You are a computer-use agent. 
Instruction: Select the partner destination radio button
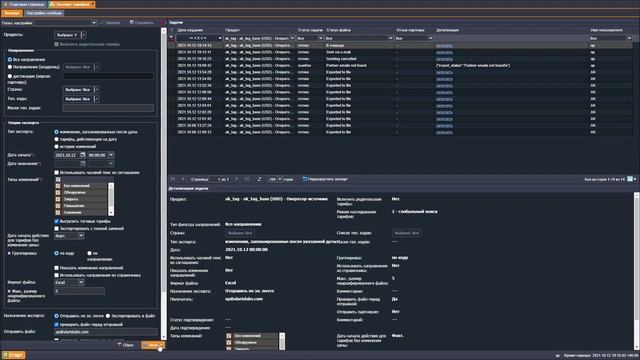(x=10, y=76)
